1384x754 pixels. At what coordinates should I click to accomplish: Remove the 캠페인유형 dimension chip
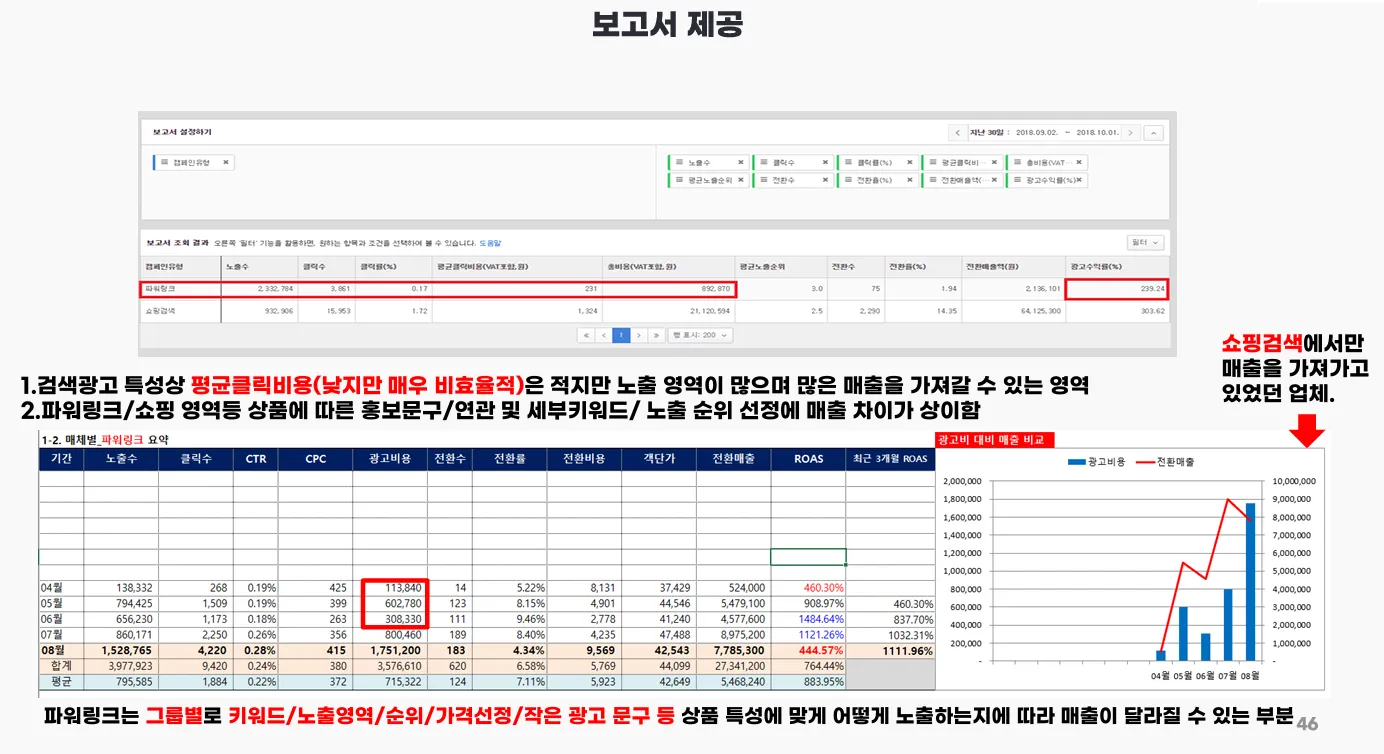point(226,162)
